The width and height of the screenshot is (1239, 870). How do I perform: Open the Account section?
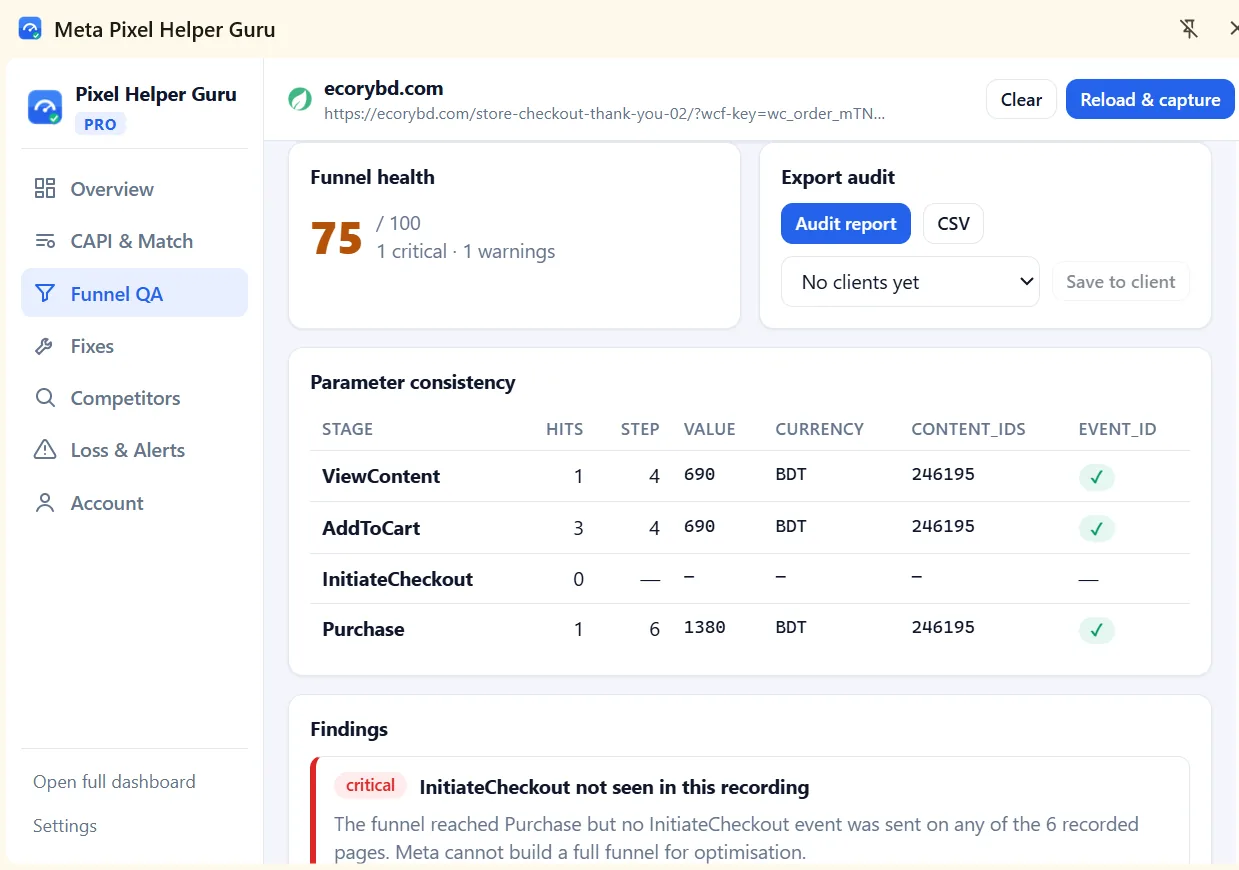(134, 503)
